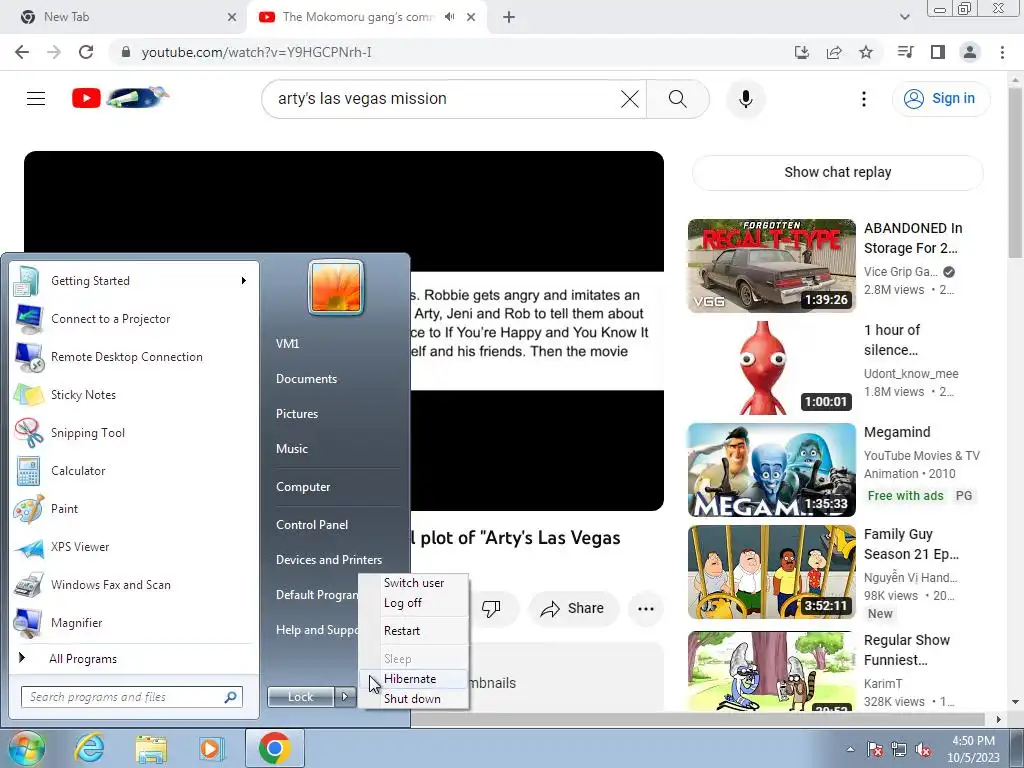Open Chrome media controls icon

pos(906,52)
